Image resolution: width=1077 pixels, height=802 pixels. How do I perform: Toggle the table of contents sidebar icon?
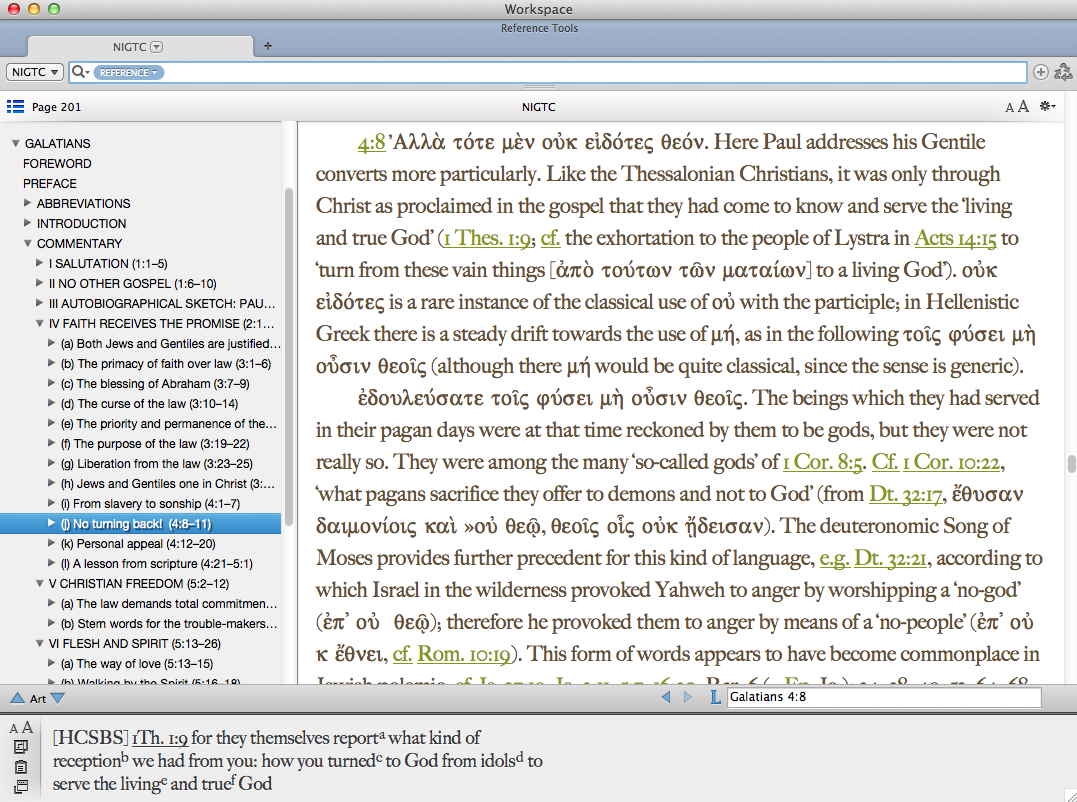coord(15,107)
